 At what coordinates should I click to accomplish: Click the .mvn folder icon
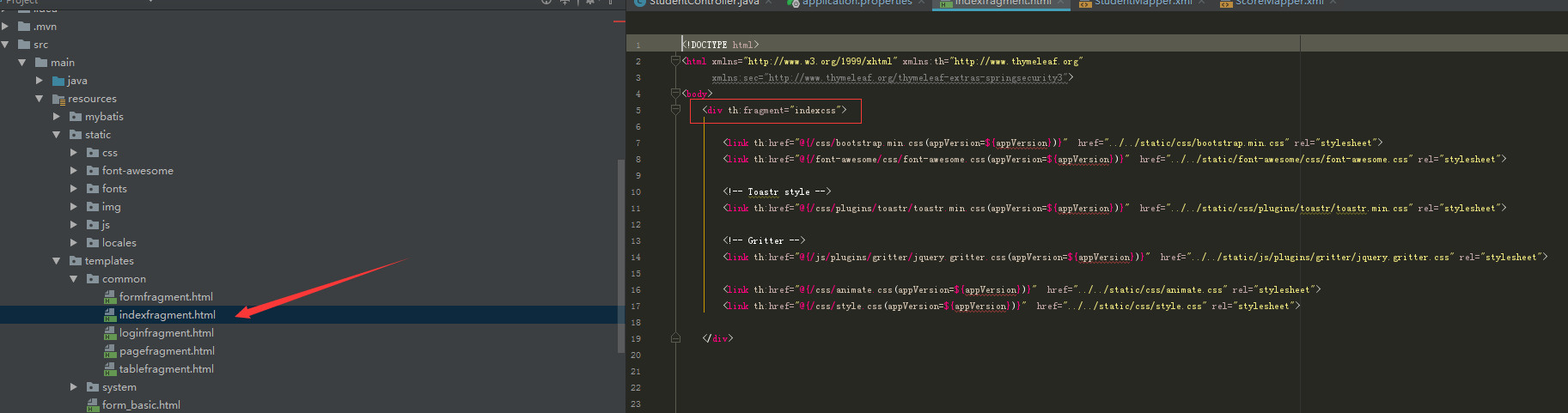(x=24, y=27)
